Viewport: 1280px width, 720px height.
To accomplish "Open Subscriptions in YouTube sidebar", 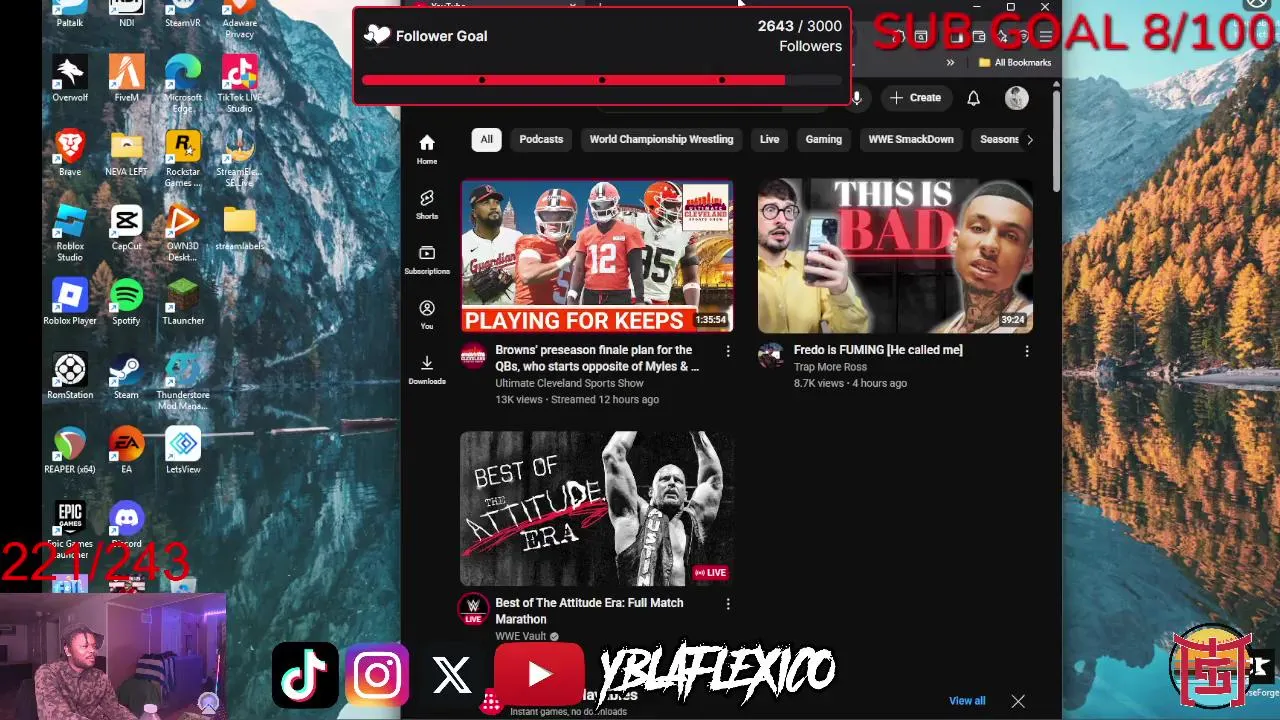I will click(x=427, y=260).
